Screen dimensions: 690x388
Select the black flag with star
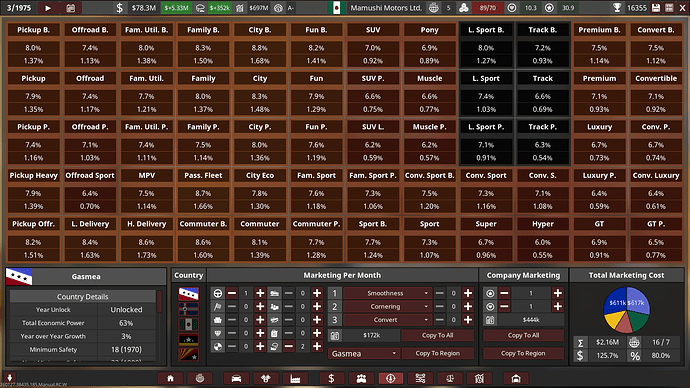[x=188, y=339]
